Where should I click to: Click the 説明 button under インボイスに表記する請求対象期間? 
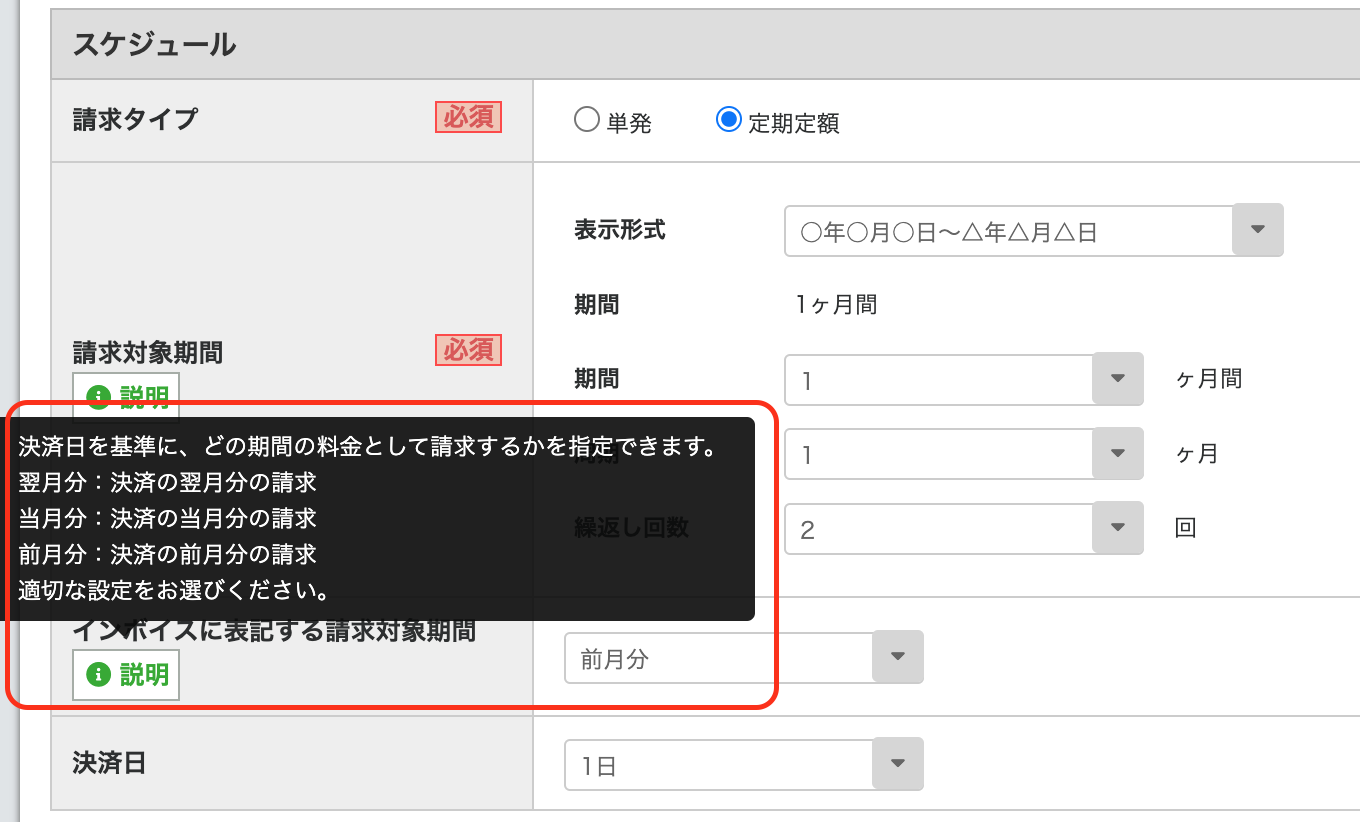pyautogui.click(x=126, y=675)
